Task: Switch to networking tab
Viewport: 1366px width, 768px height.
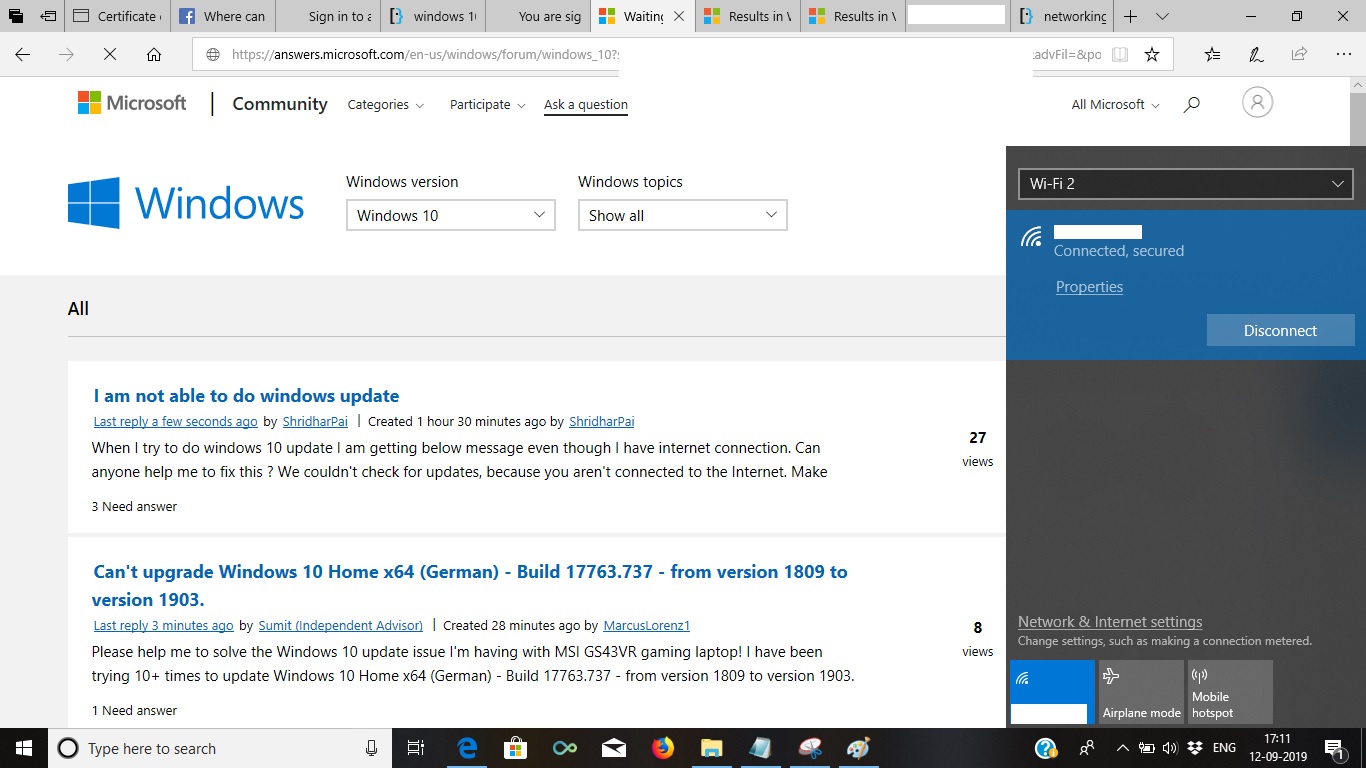Action: [1062, 17]
